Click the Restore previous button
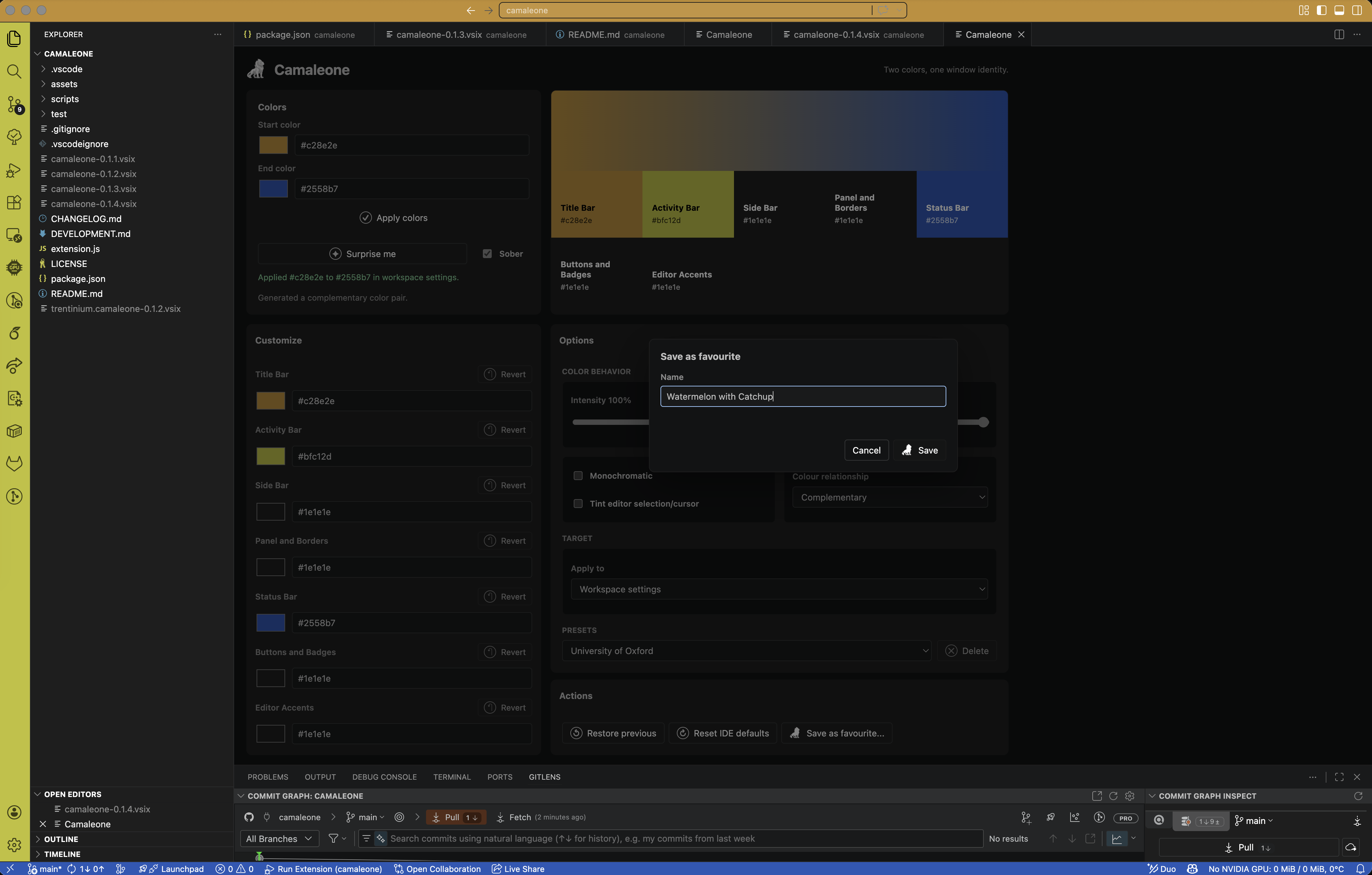The width and height of the screenshot is (1372, 875). coord(613,733)
